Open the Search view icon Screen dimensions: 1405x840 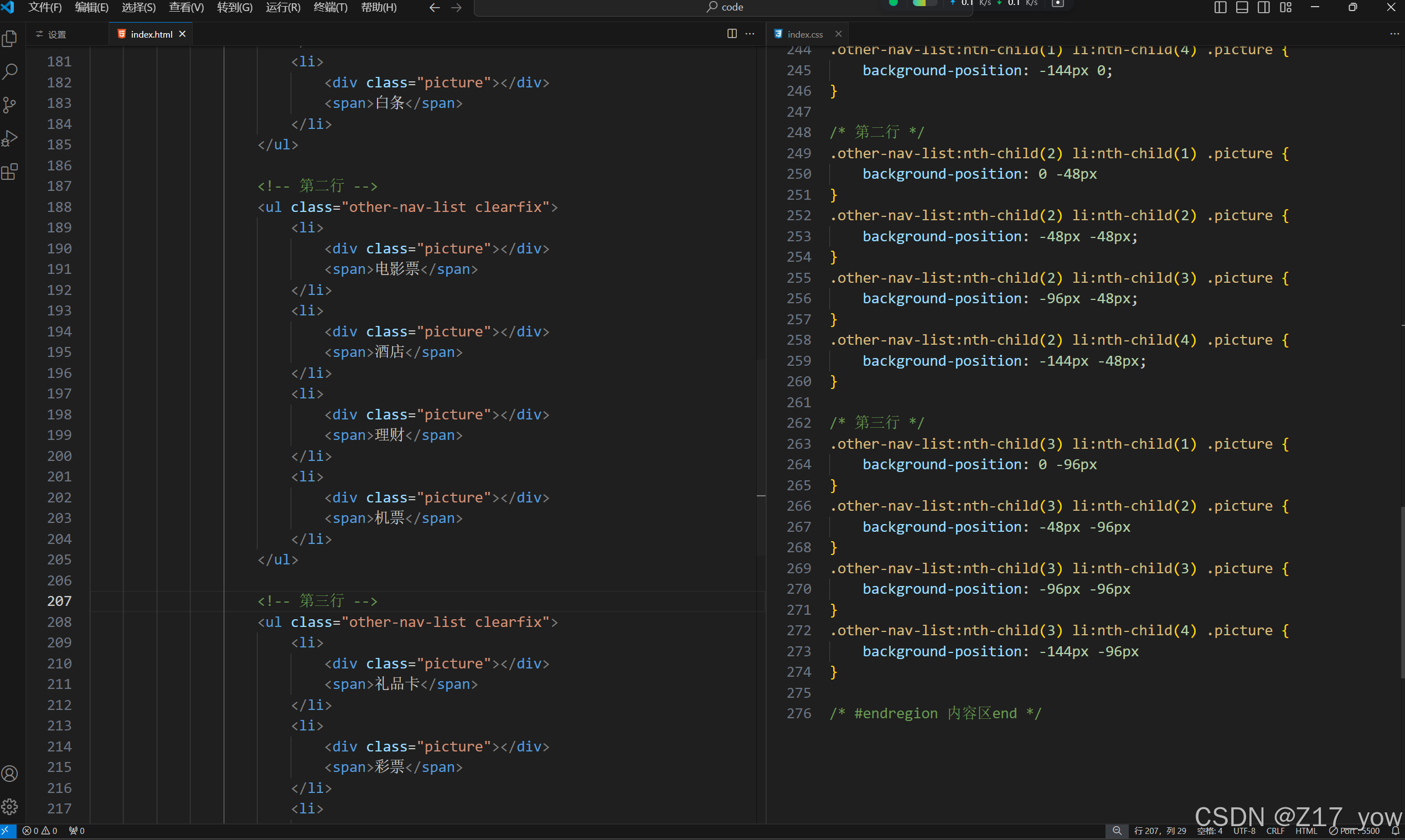[9, 72]
